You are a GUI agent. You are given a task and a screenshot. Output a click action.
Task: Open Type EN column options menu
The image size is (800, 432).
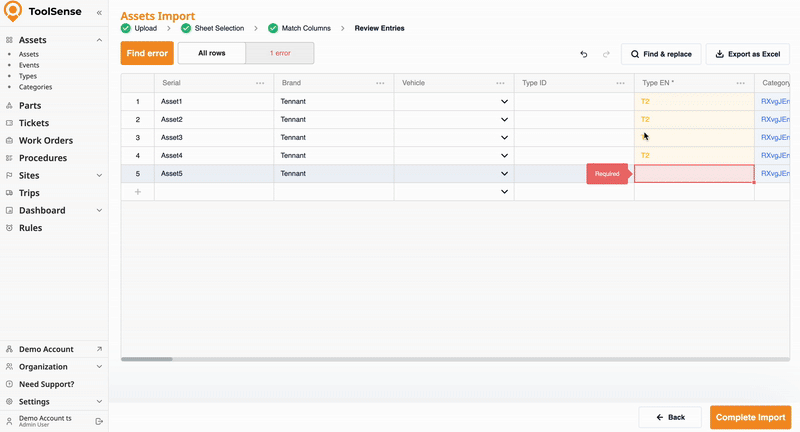pyautogui.click(x=741, y=83)
